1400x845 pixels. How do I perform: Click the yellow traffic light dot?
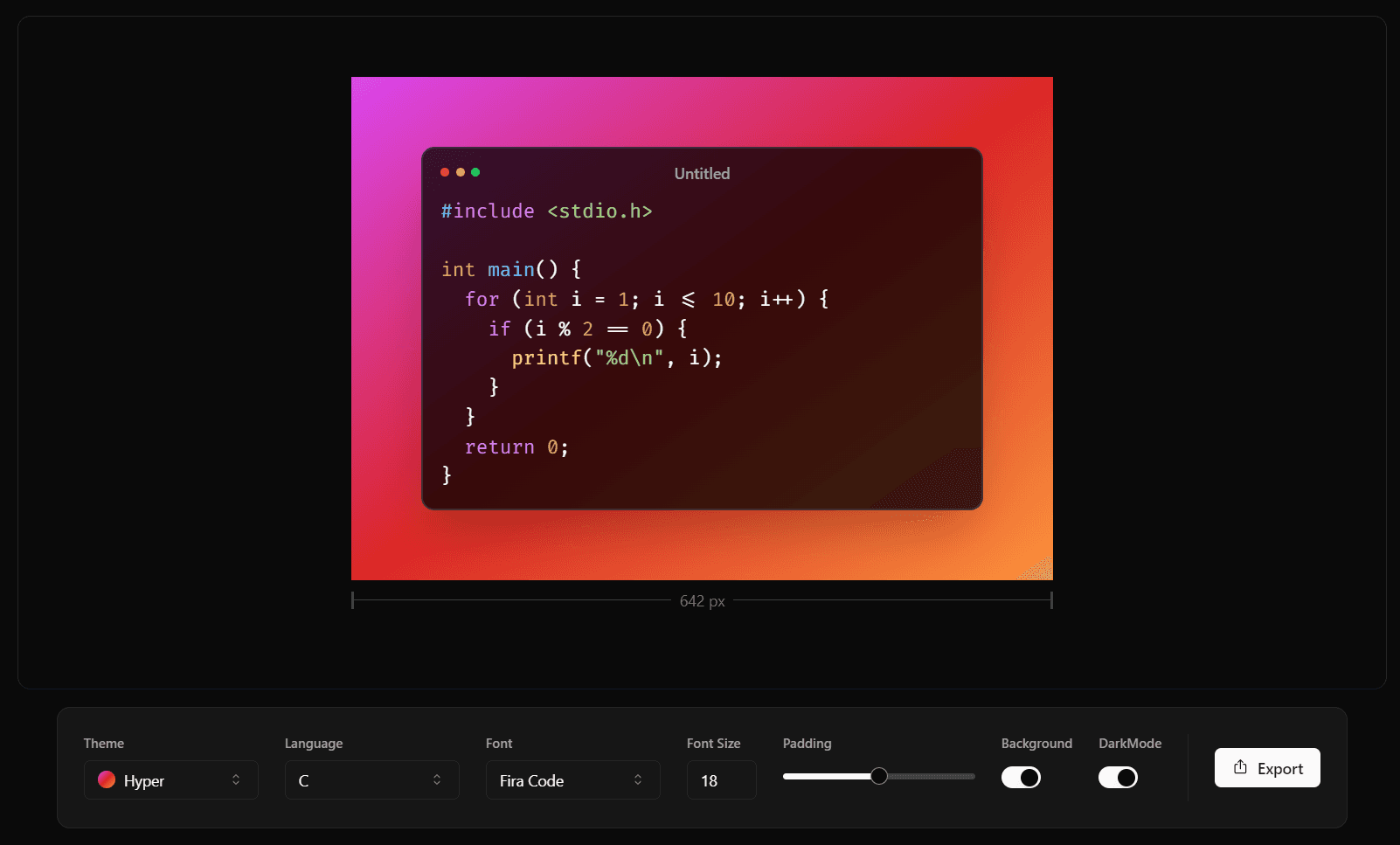click(x=460, y=172)
